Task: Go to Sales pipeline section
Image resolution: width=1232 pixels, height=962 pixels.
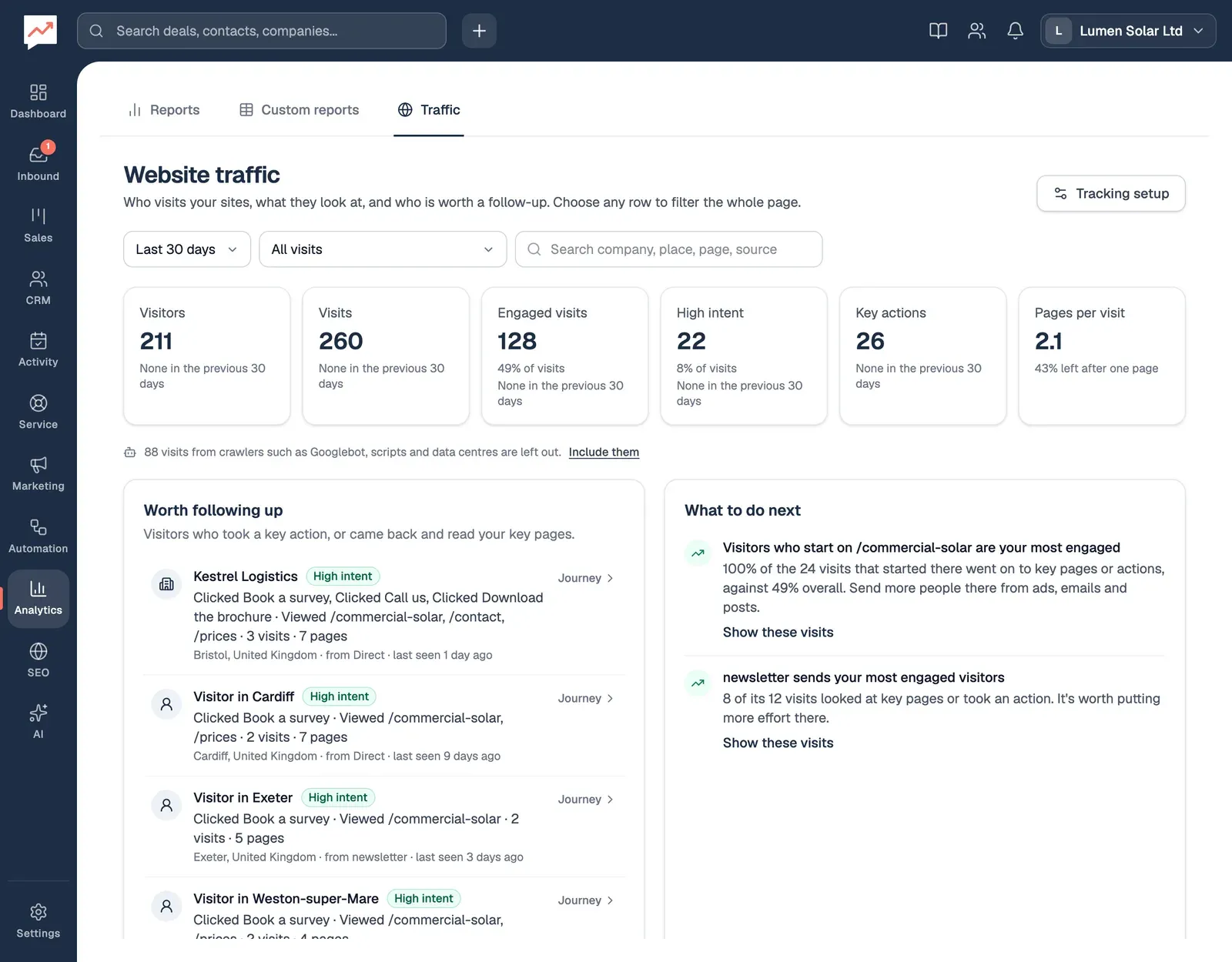Action: 38,226
